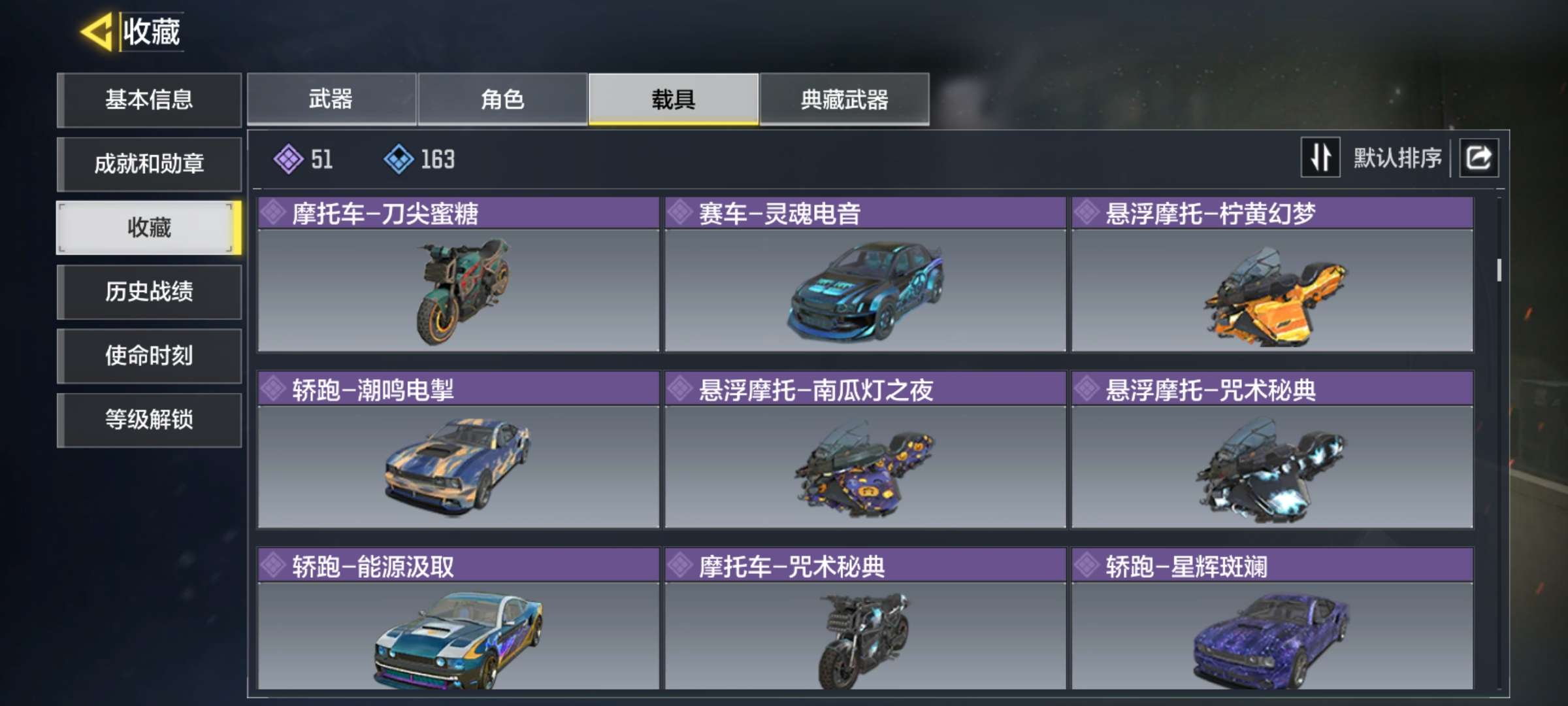Select the 悬浮摩托-柠黄幻梦 hoverbike thumbnail

pyautogui.click(x=1272, y=290)
